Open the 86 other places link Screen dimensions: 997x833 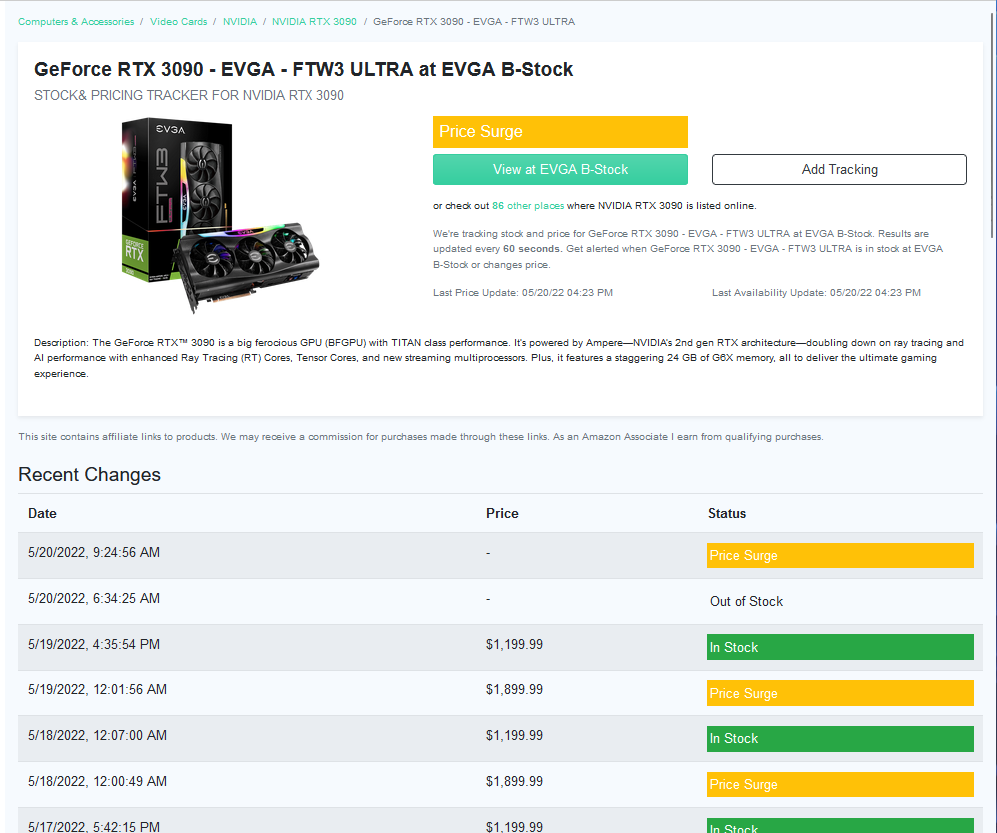(528, 206)
